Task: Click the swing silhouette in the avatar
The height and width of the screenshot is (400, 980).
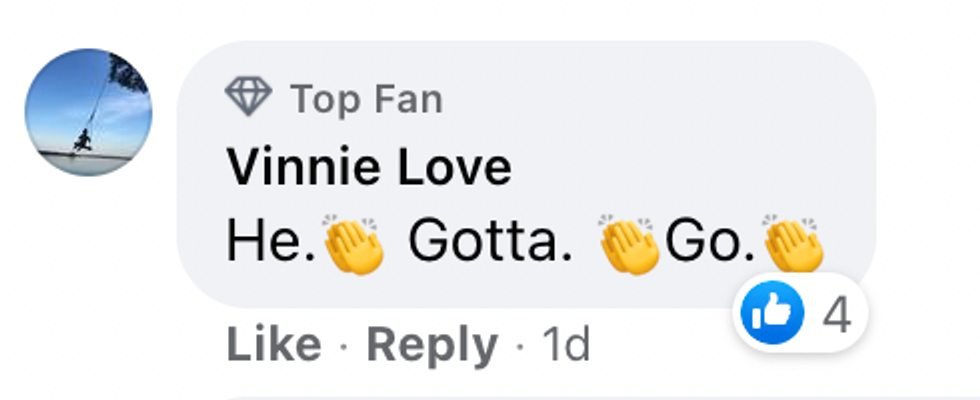Action: tap(81, 140)
